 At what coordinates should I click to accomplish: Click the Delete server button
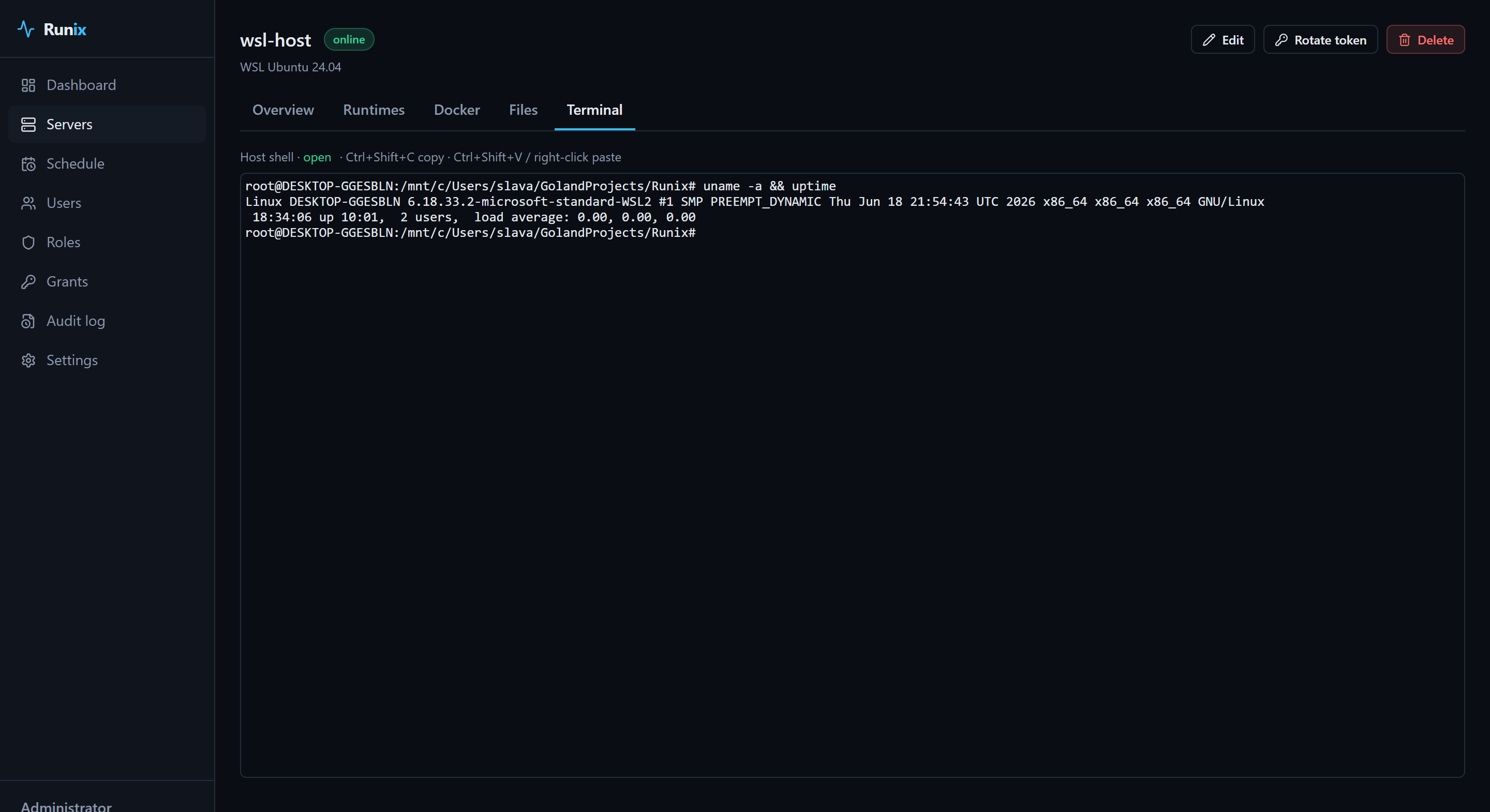pos(1425,40)
